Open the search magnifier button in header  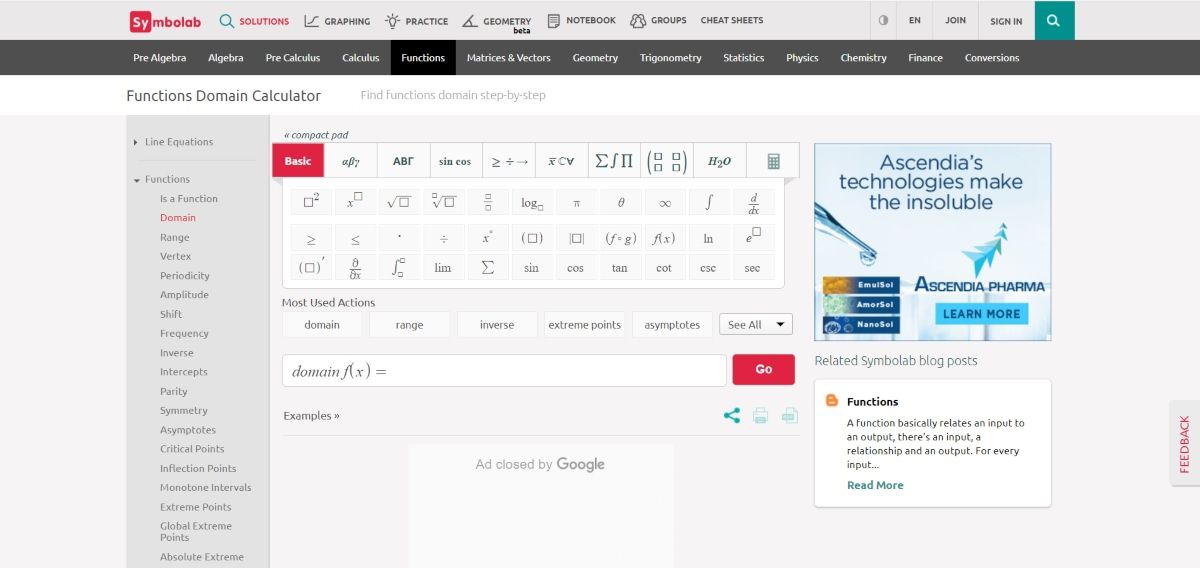(1054, 20)
